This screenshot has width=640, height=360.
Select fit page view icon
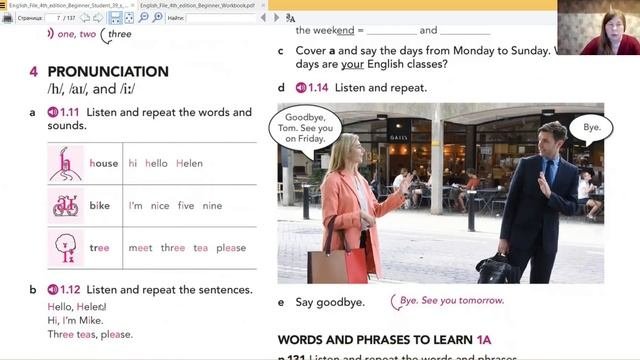tap(129, 18)
